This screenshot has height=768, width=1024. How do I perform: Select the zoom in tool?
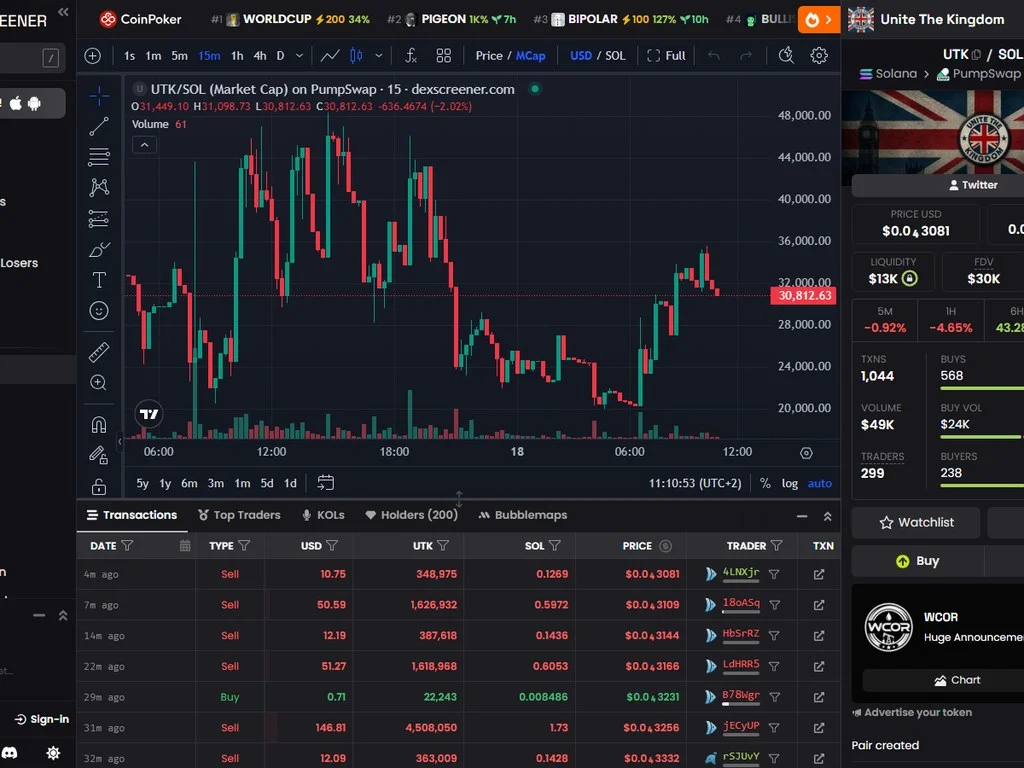(x=99, y=383)
